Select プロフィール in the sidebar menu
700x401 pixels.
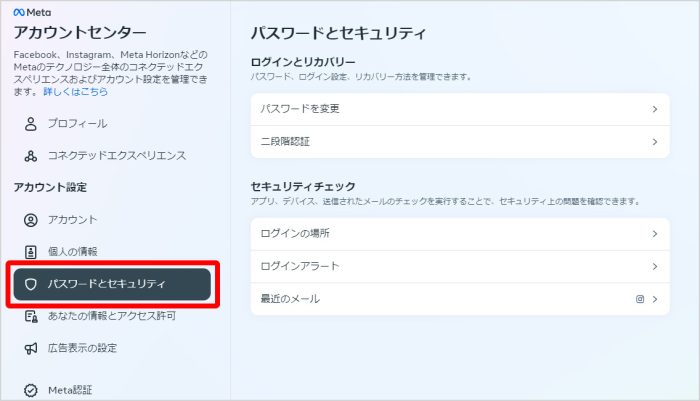pos(77,124)
